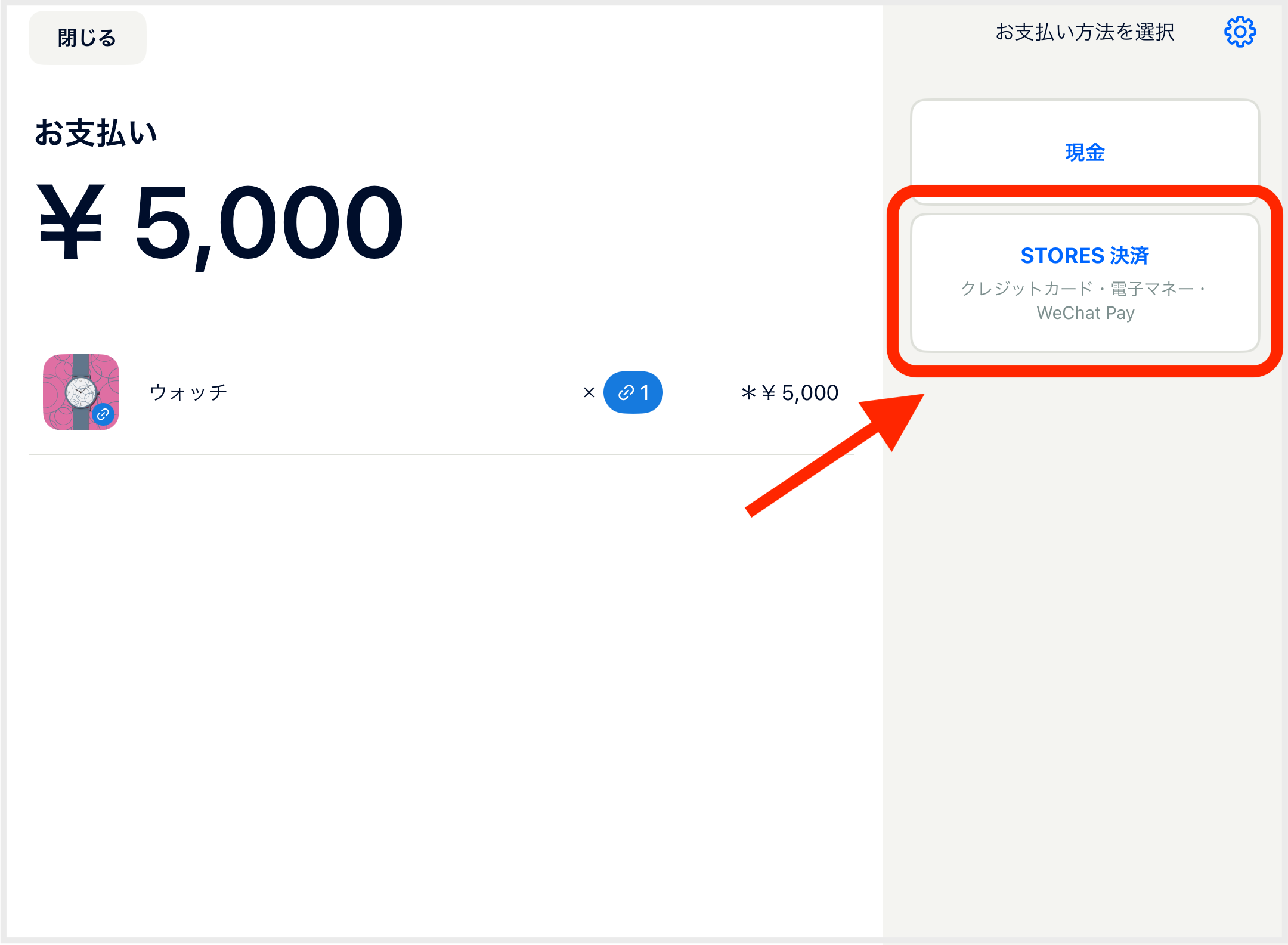Open the settings gear icon

(x=1240, y=32)
